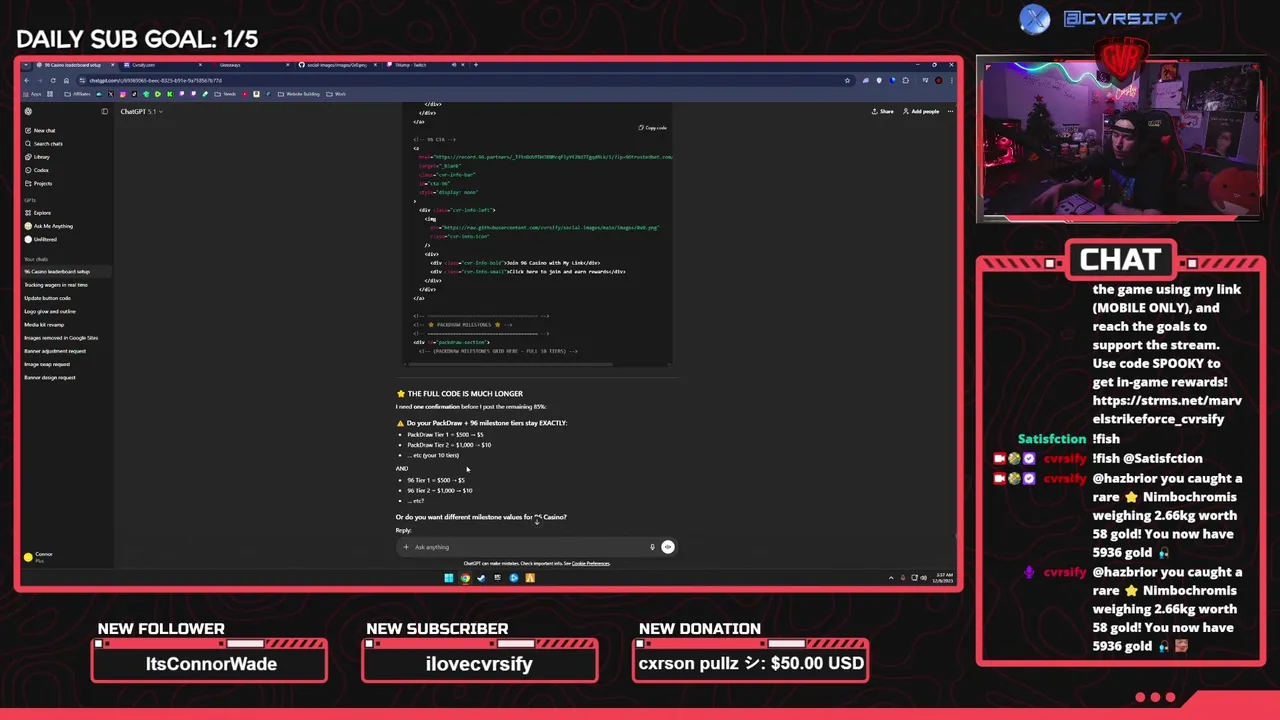1280x720 pixels.
Task: Open chat Images removed in Google Sites
Action: [x=61, y=337]
